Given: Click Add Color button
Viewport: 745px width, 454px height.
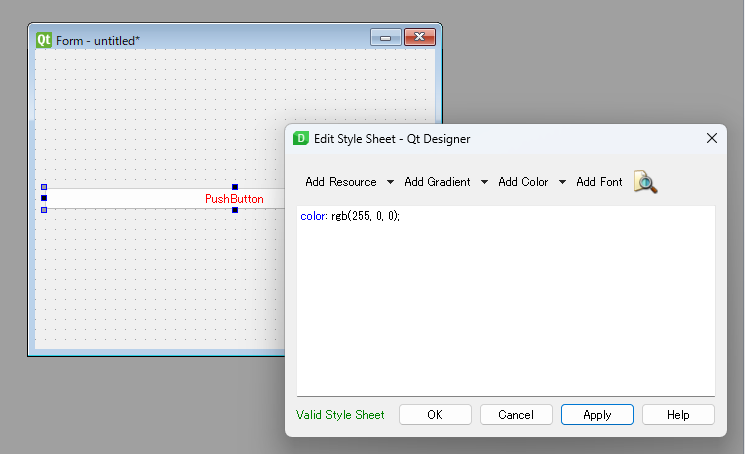Looking at the screenshot, I should [523, 182].
